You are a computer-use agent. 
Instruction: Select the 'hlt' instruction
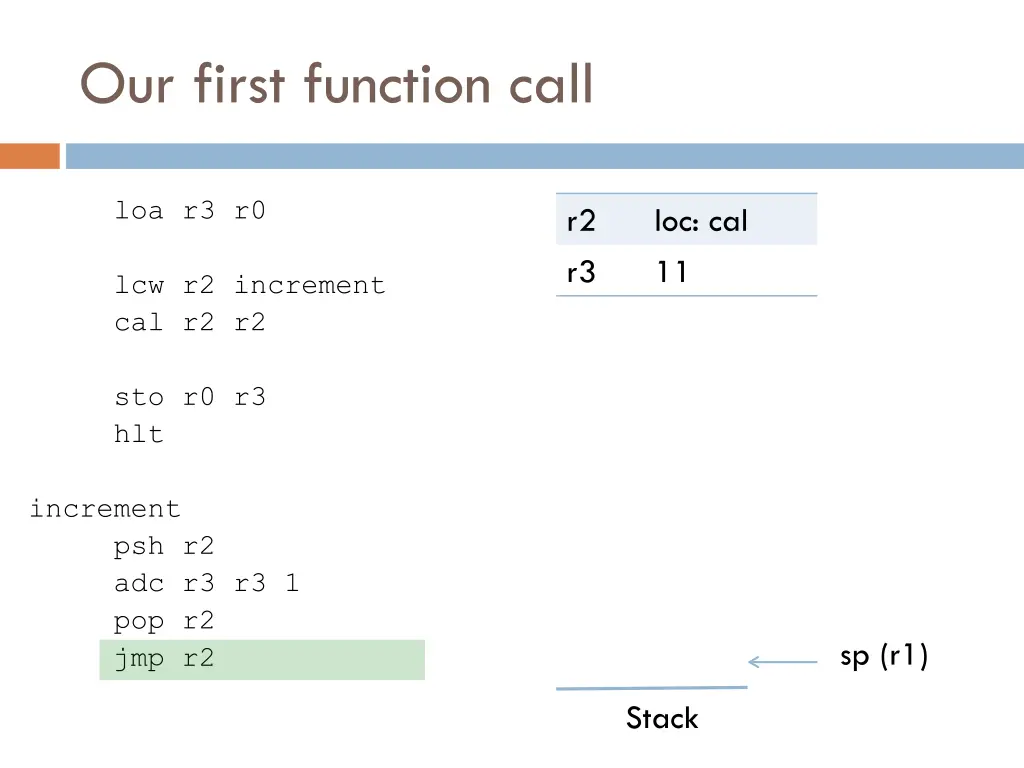click(138, 434)
